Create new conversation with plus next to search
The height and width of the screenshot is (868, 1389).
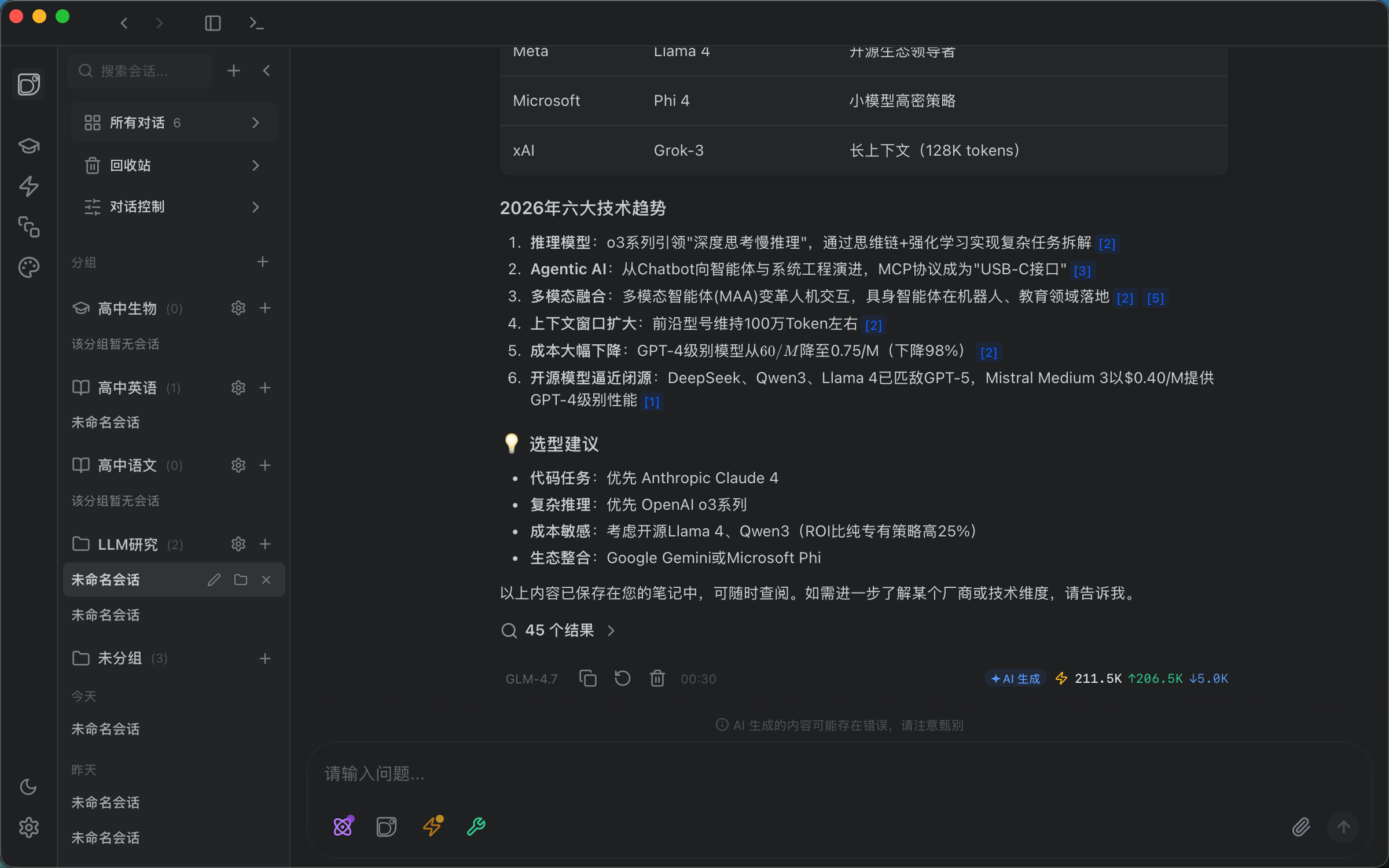[x=234, y=71]
